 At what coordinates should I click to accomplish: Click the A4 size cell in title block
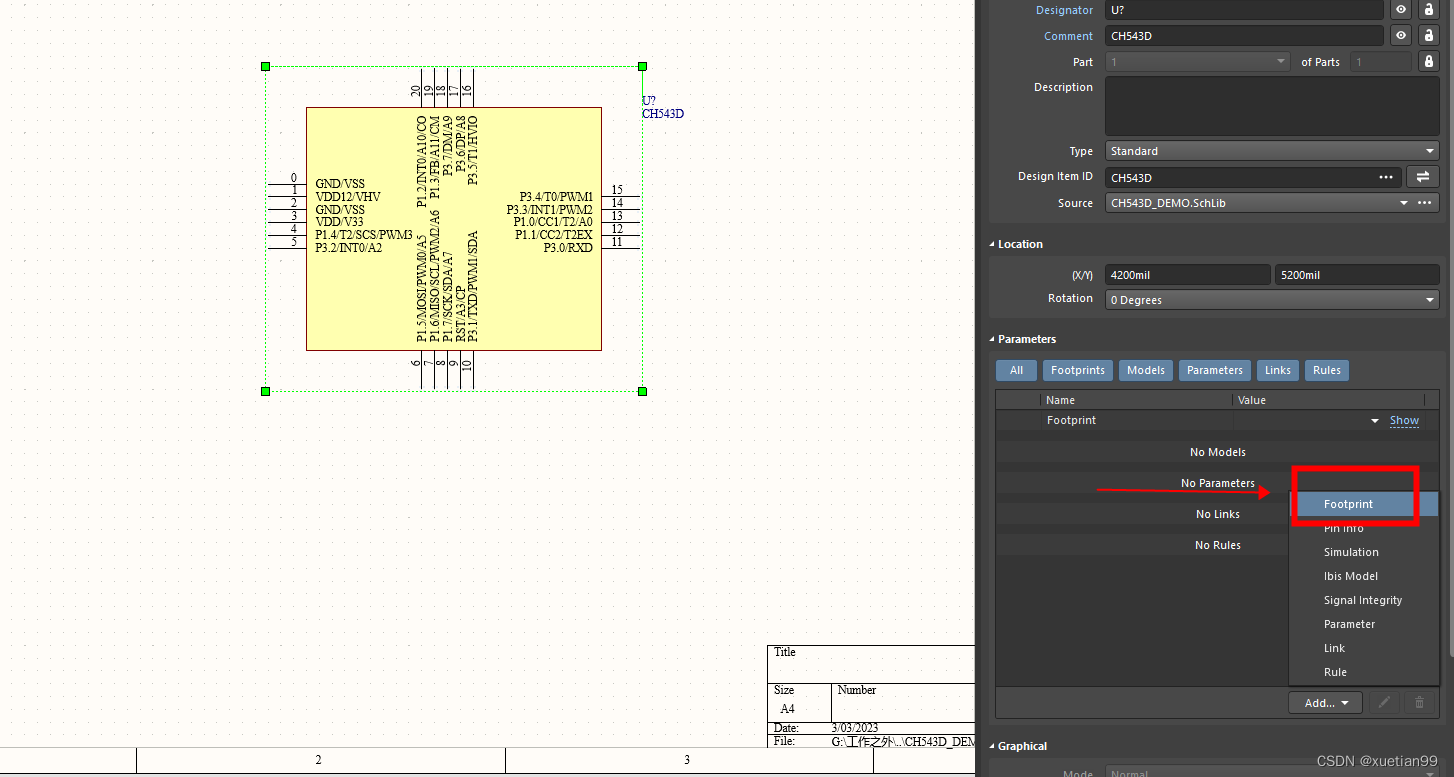click(x=787, y=709)
